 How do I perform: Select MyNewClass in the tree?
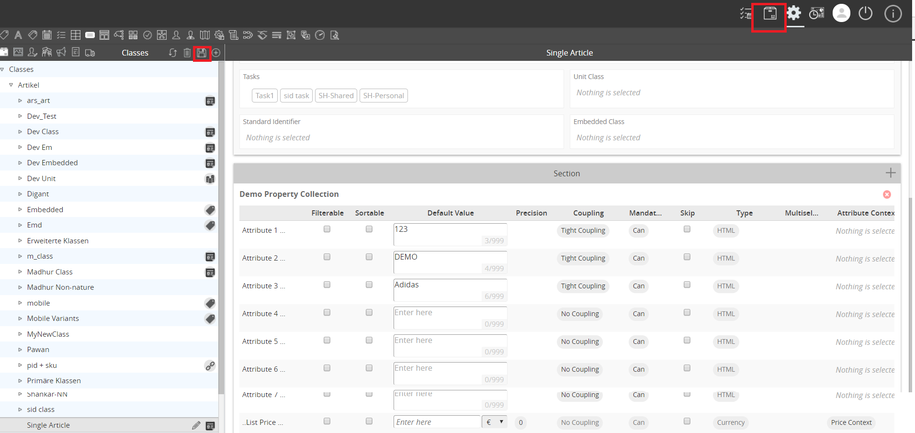point(48,334)
